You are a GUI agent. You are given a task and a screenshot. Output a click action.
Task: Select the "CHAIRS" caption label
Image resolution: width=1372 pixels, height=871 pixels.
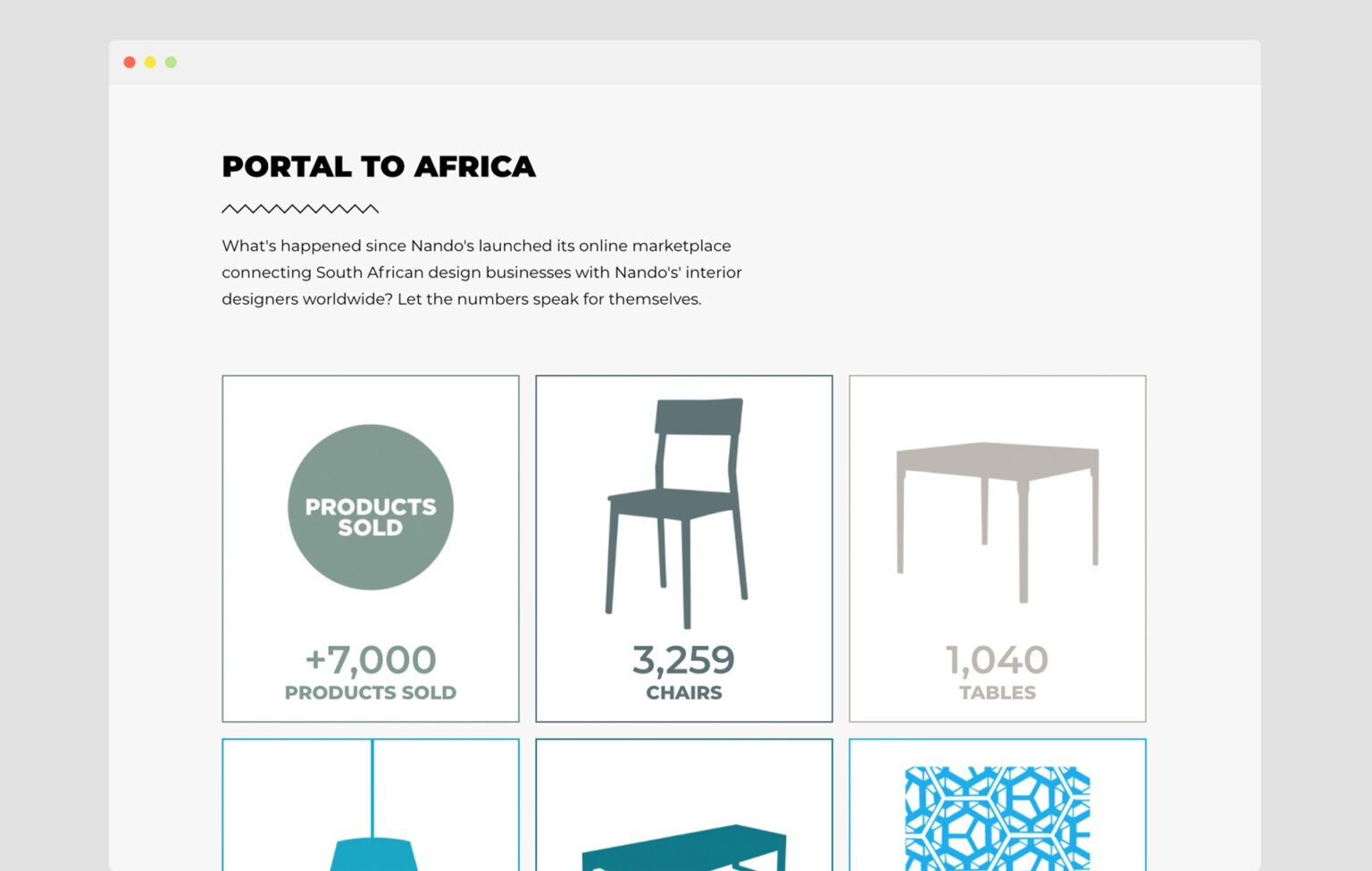click(683, 693)
